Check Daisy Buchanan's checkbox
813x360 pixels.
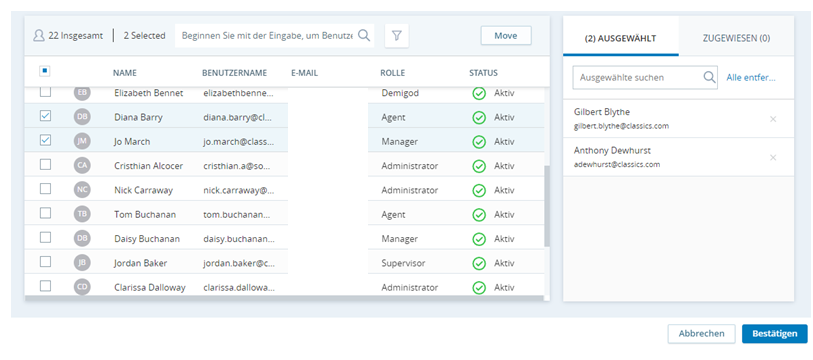[x=46, y=237]
